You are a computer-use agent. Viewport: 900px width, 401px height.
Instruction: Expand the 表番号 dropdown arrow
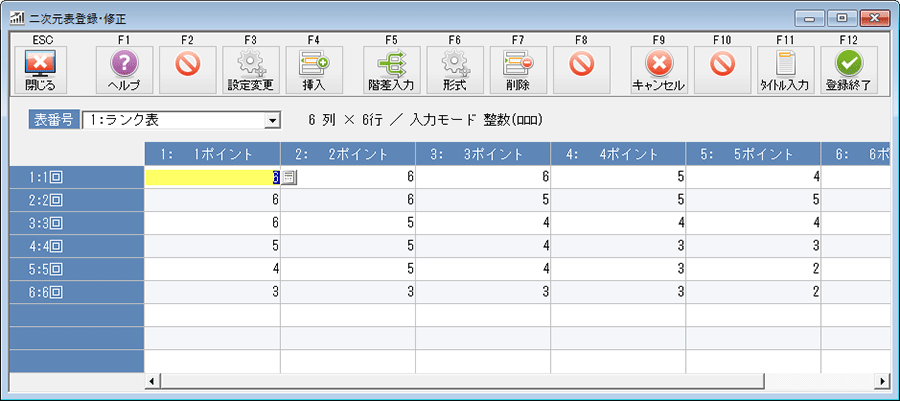(270, 121)
